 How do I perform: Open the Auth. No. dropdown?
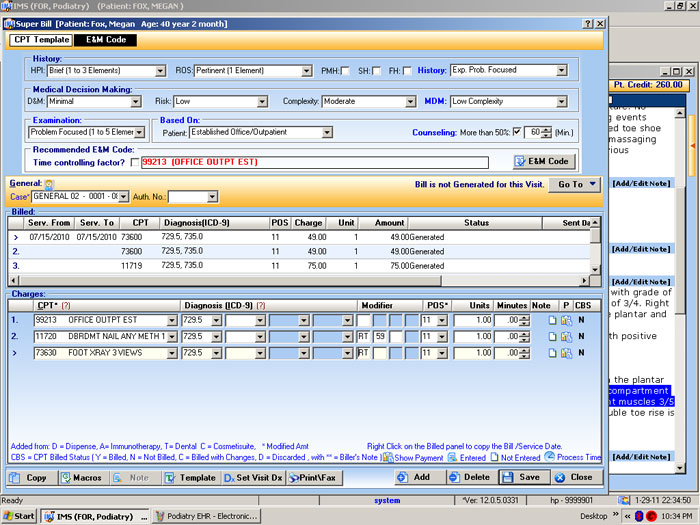[x=212, y=196]
